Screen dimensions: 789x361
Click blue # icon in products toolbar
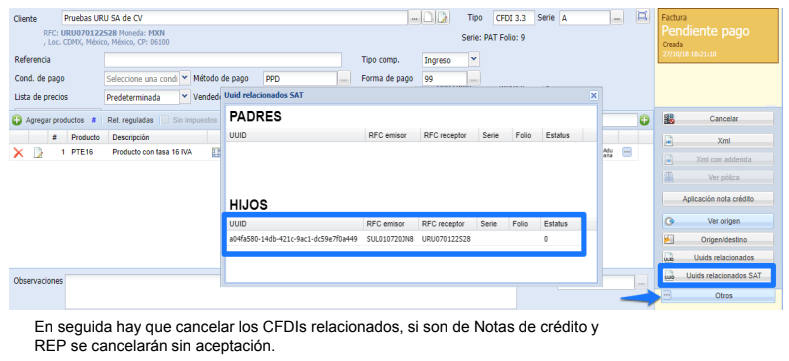pos(94,120)
